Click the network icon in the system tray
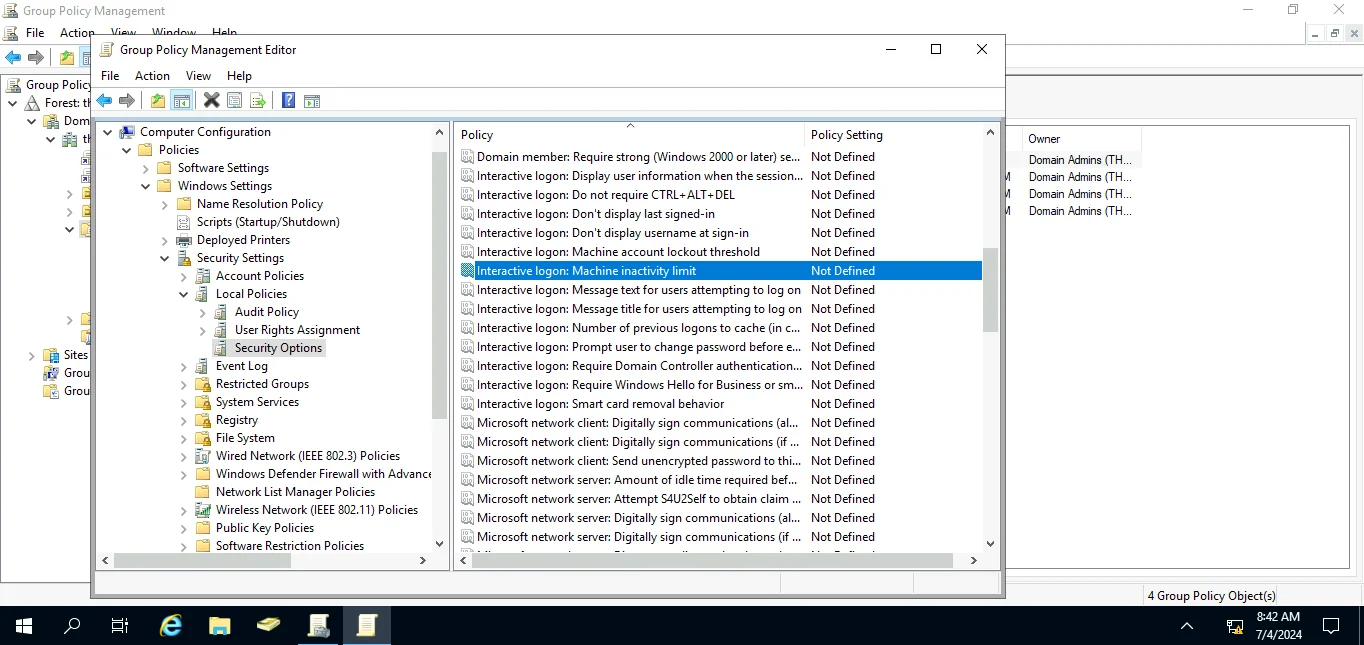Screen dimensions: 1364x645 (x=1235, y=627)
